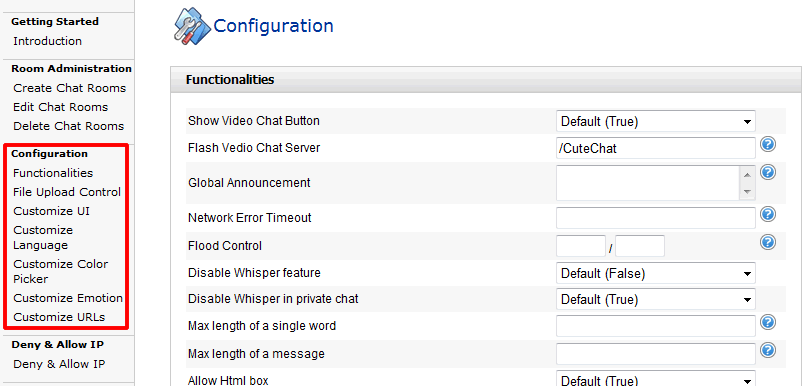Select Customize Emotion in sidebar
The height and width of the screenshot is (386, 809).
[68, 298]
